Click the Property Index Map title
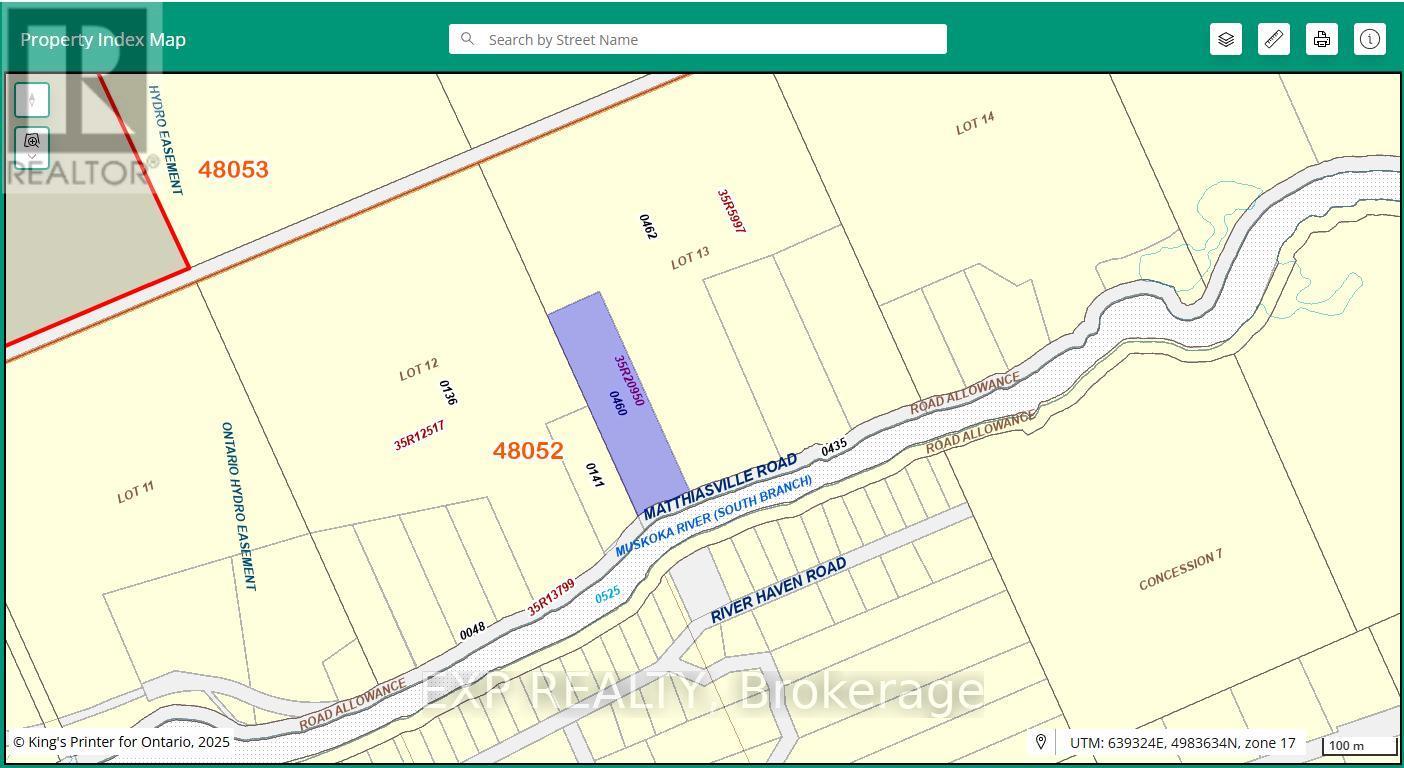Viewport: 1404px width, 768px height. 103,39
